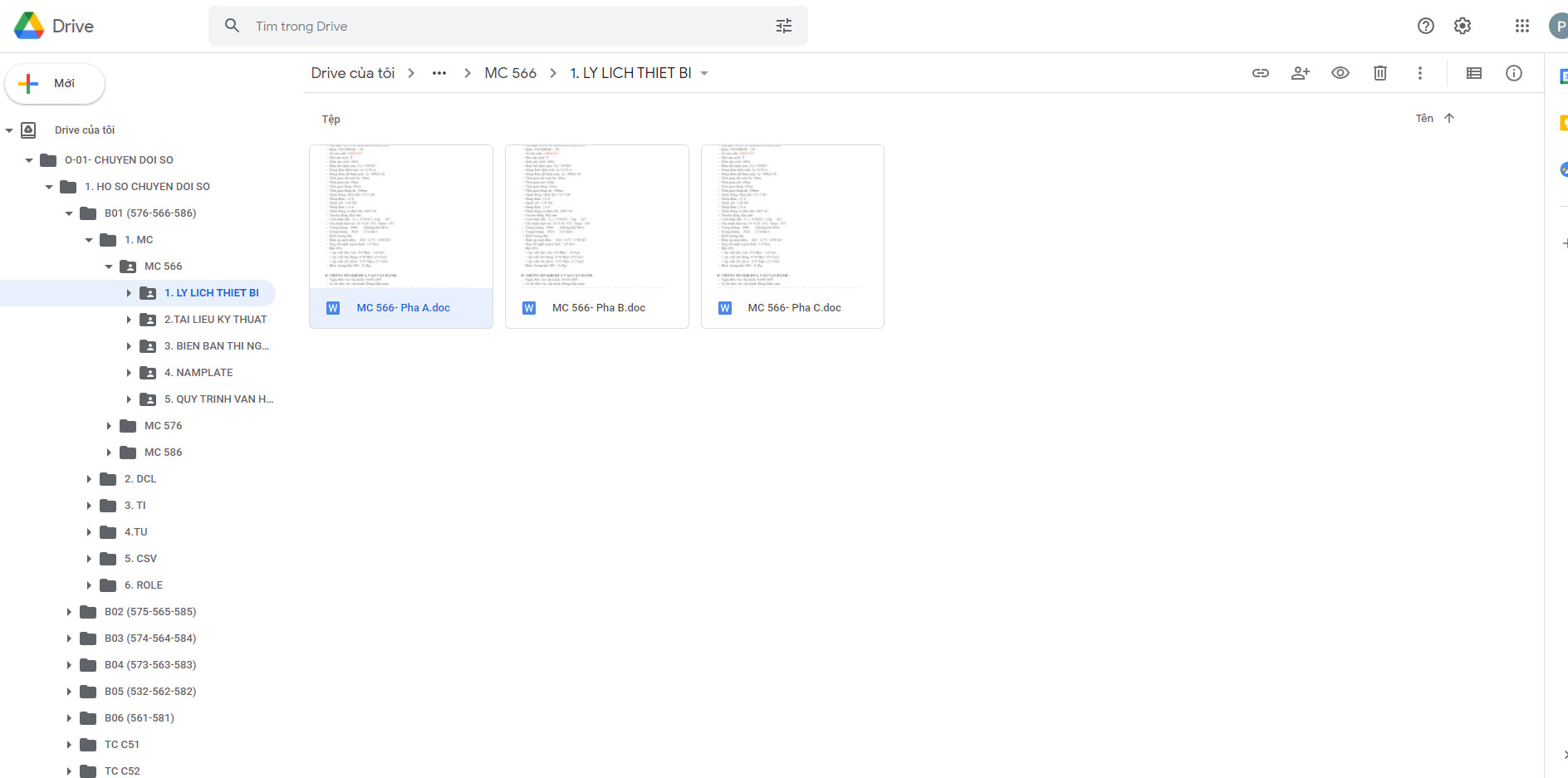Show details info panel
This screenshot has width=1568, height=778.
pyautogui.click(x=1513, y=73)
